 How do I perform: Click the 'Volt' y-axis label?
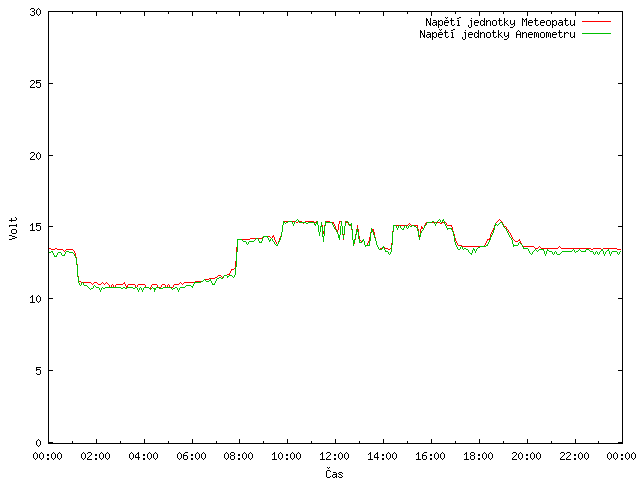14,228
